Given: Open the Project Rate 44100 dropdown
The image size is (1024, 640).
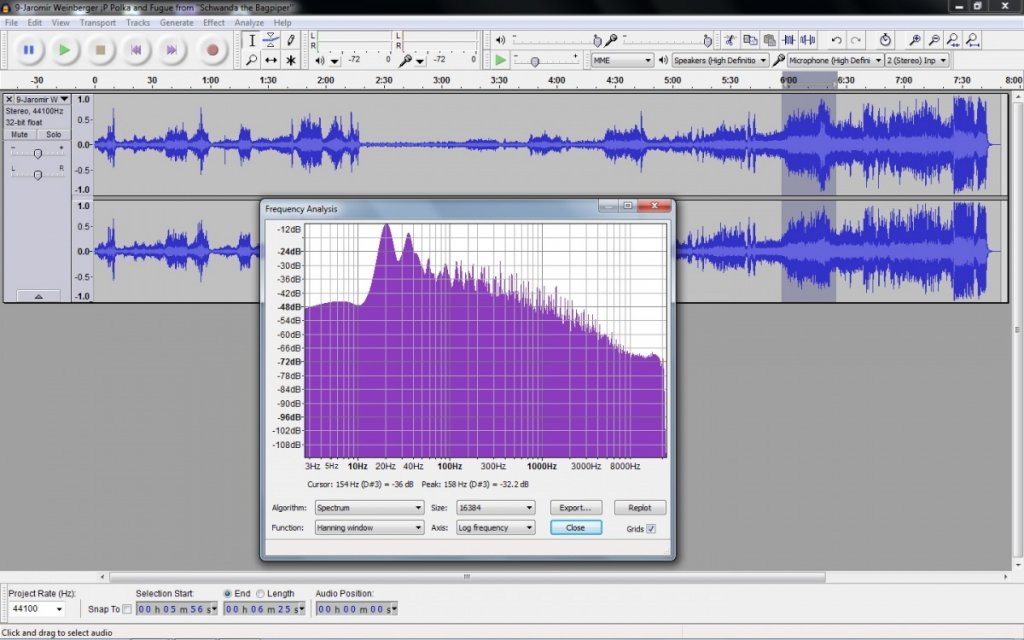Looking at the screenshot, I should pos(37,609).
